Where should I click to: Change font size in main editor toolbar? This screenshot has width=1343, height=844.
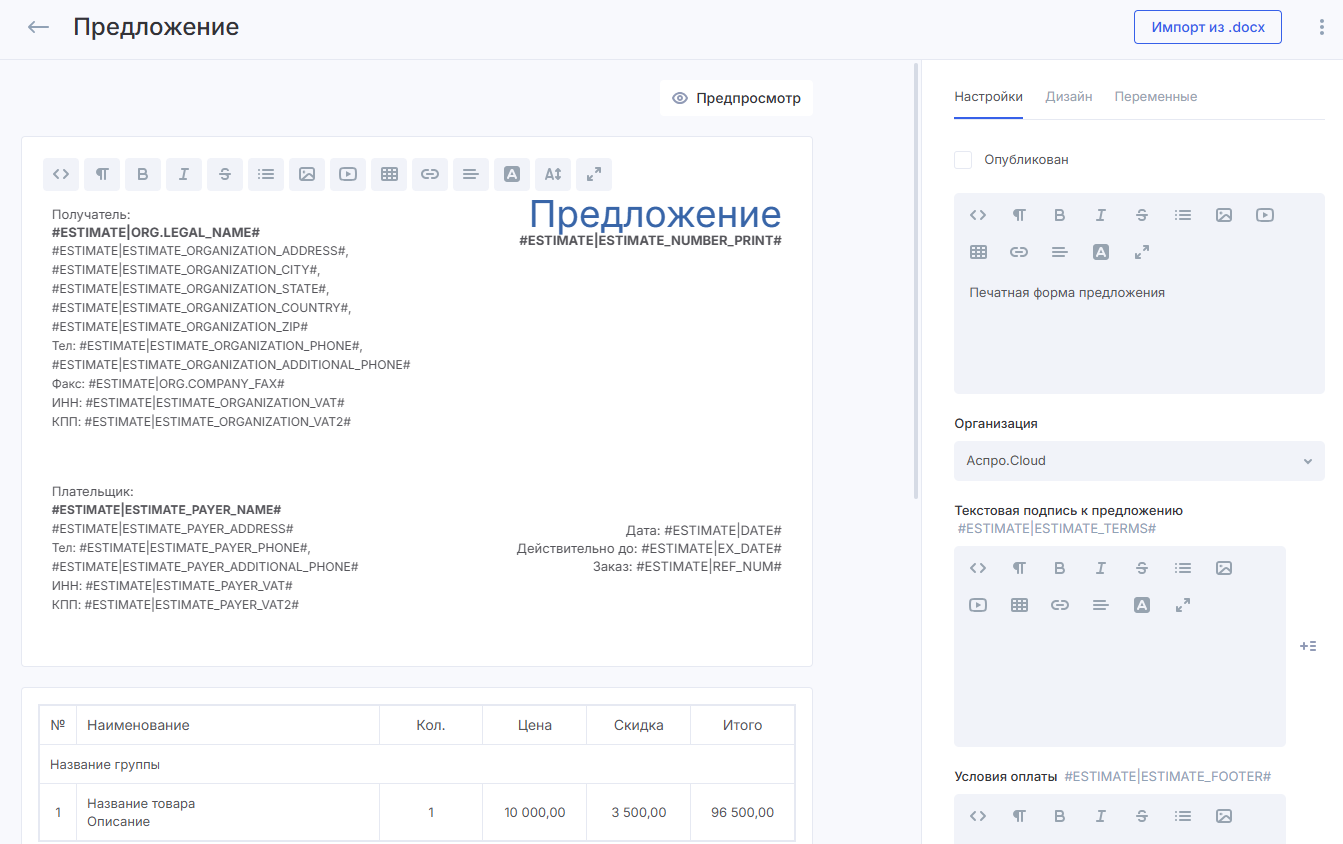[553, 174]
